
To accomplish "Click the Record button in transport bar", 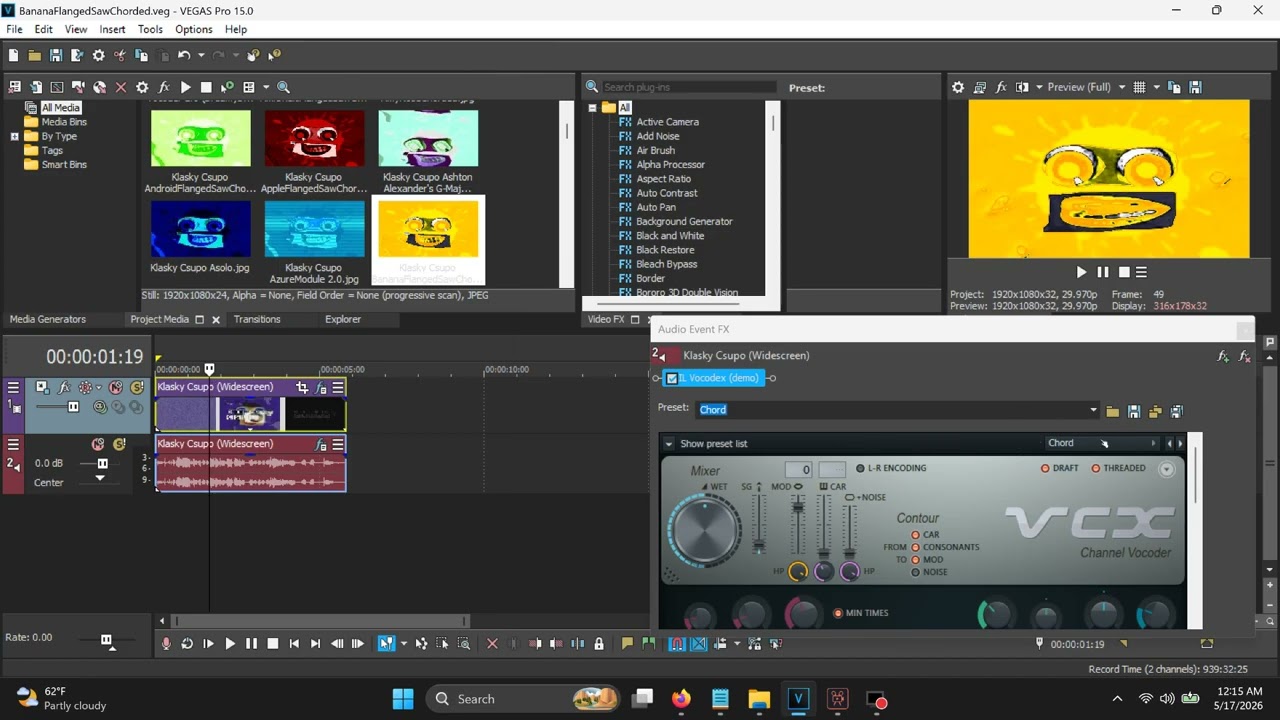I will click(x=167, y=644).
